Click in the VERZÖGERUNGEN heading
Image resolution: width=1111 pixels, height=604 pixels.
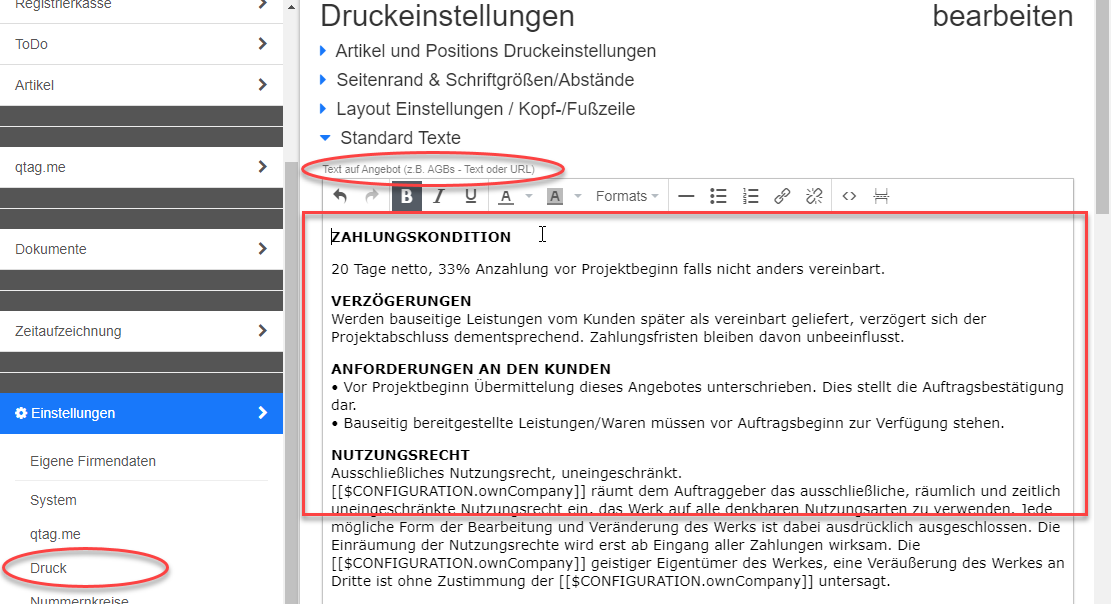[401, 301]
